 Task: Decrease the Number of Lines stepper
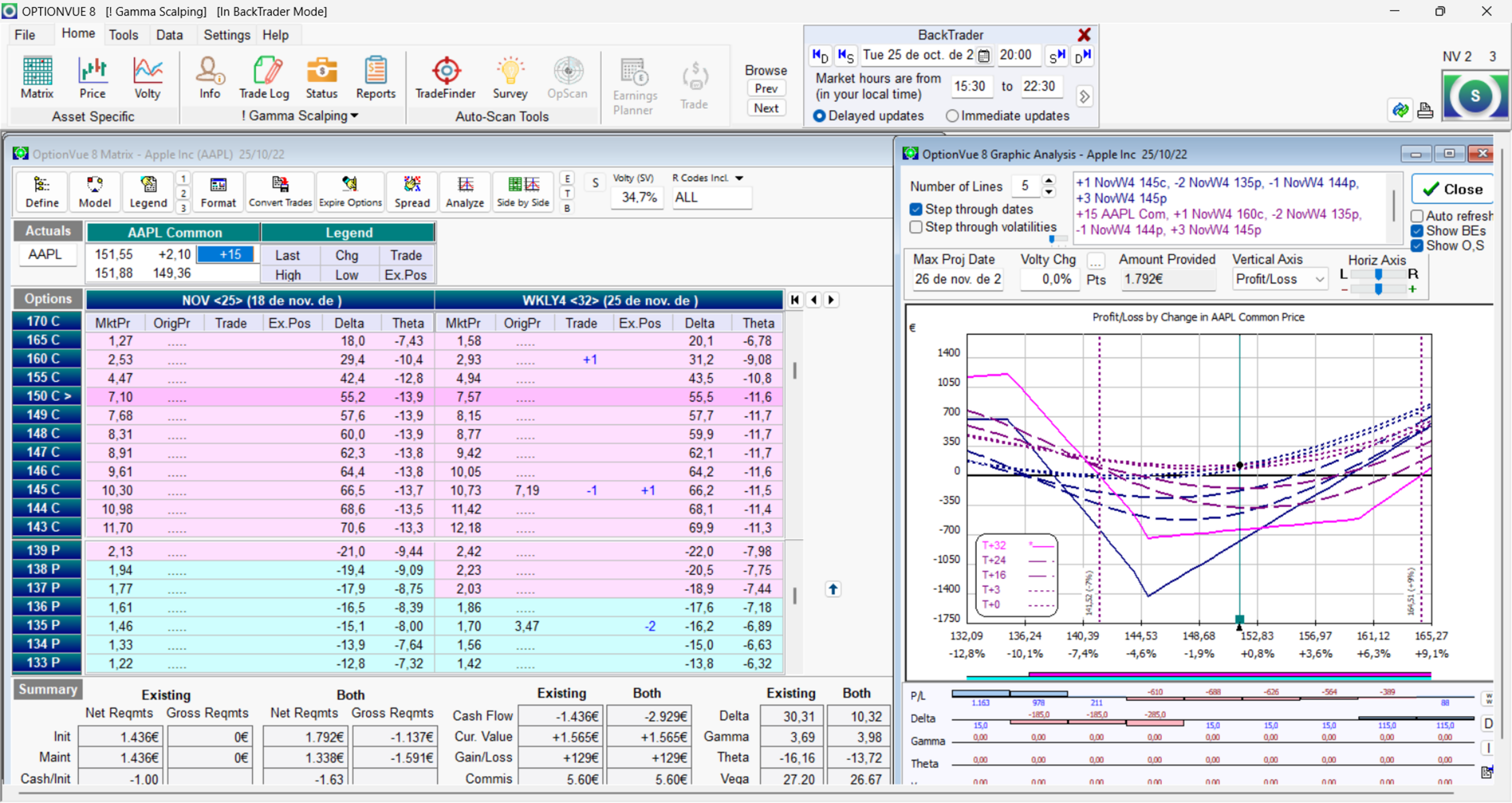(x=1048, y=192)
